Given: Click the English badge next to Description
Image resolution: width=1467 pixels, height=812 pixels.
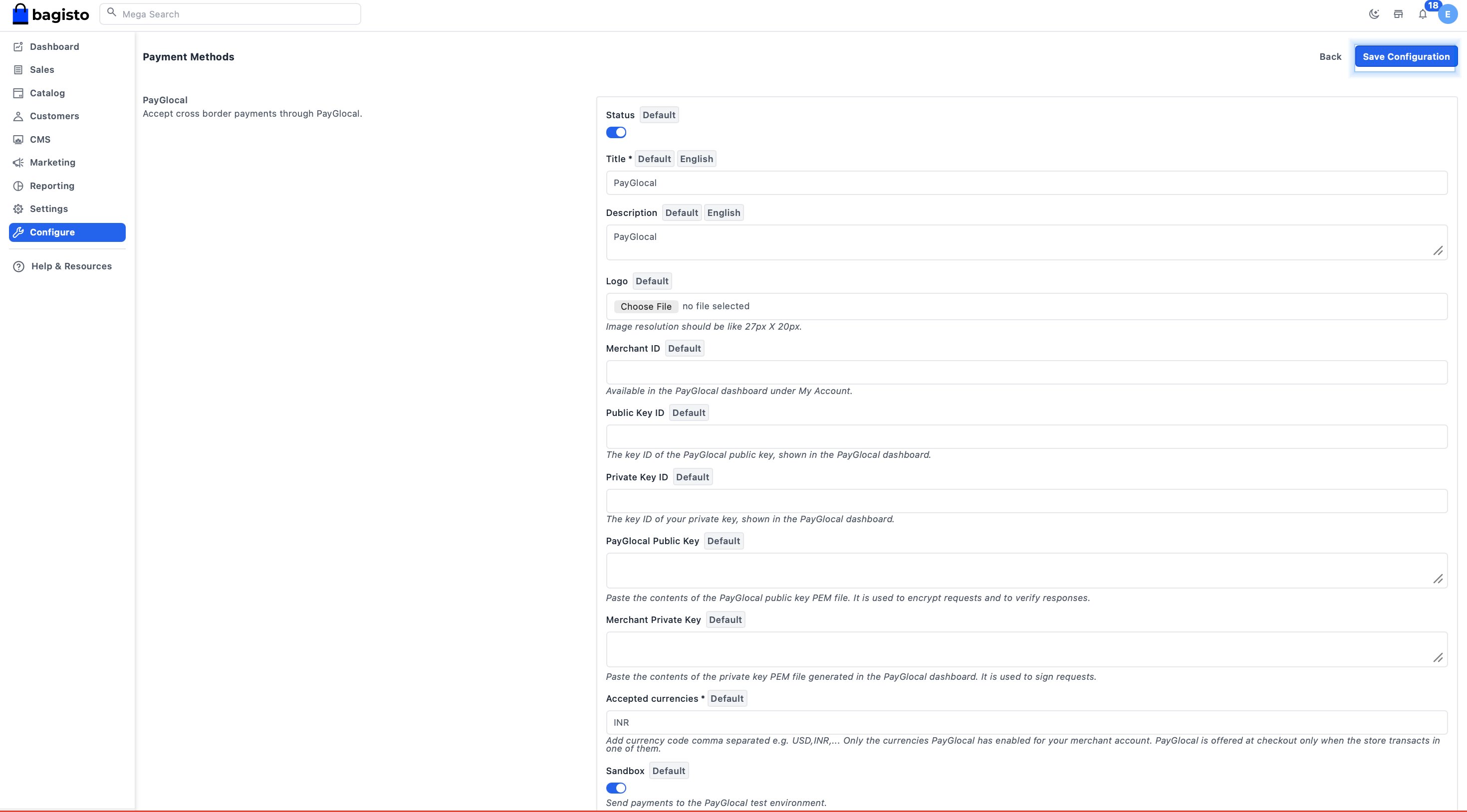Looking at the screenshot, I should [723, 213].
